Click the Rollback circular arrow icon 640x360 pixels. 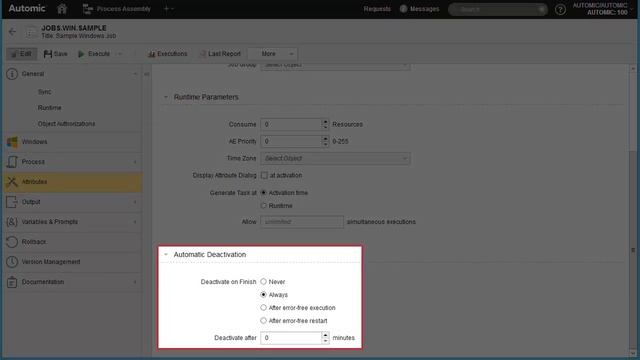pos(12,242)
